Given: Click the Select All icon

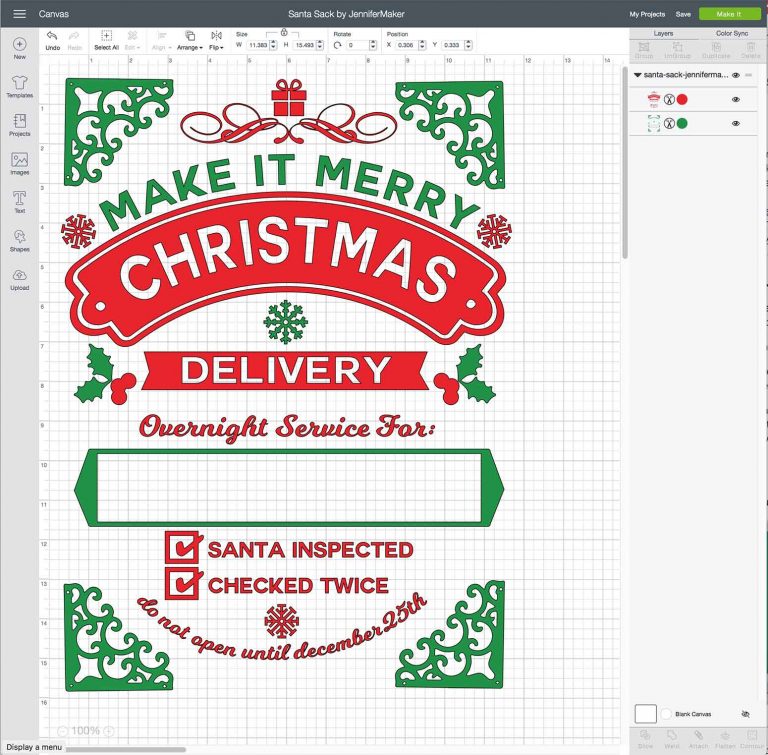Looking at the screenshot, I should point(106,35).
